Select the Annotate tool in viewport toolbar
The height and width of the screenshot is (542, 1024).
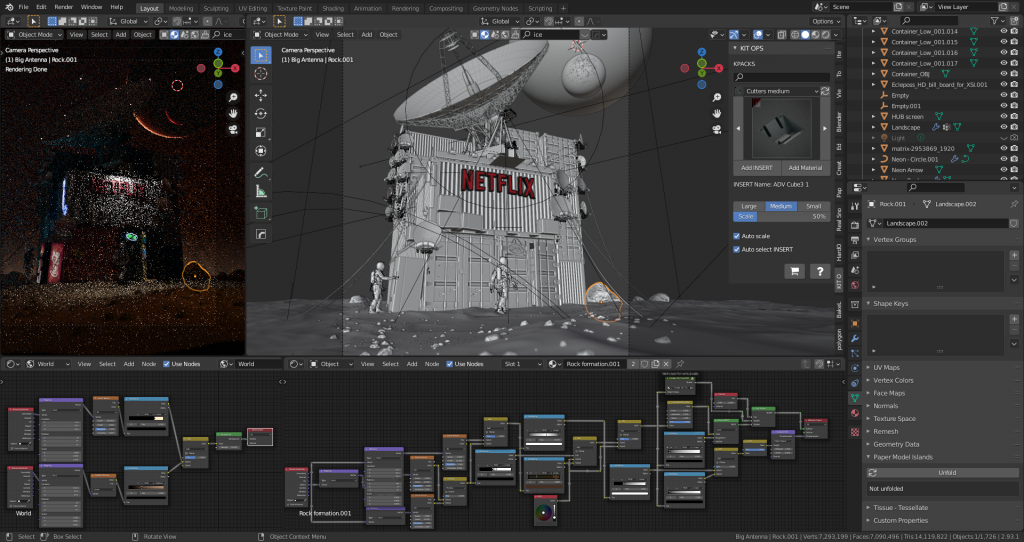261,173
